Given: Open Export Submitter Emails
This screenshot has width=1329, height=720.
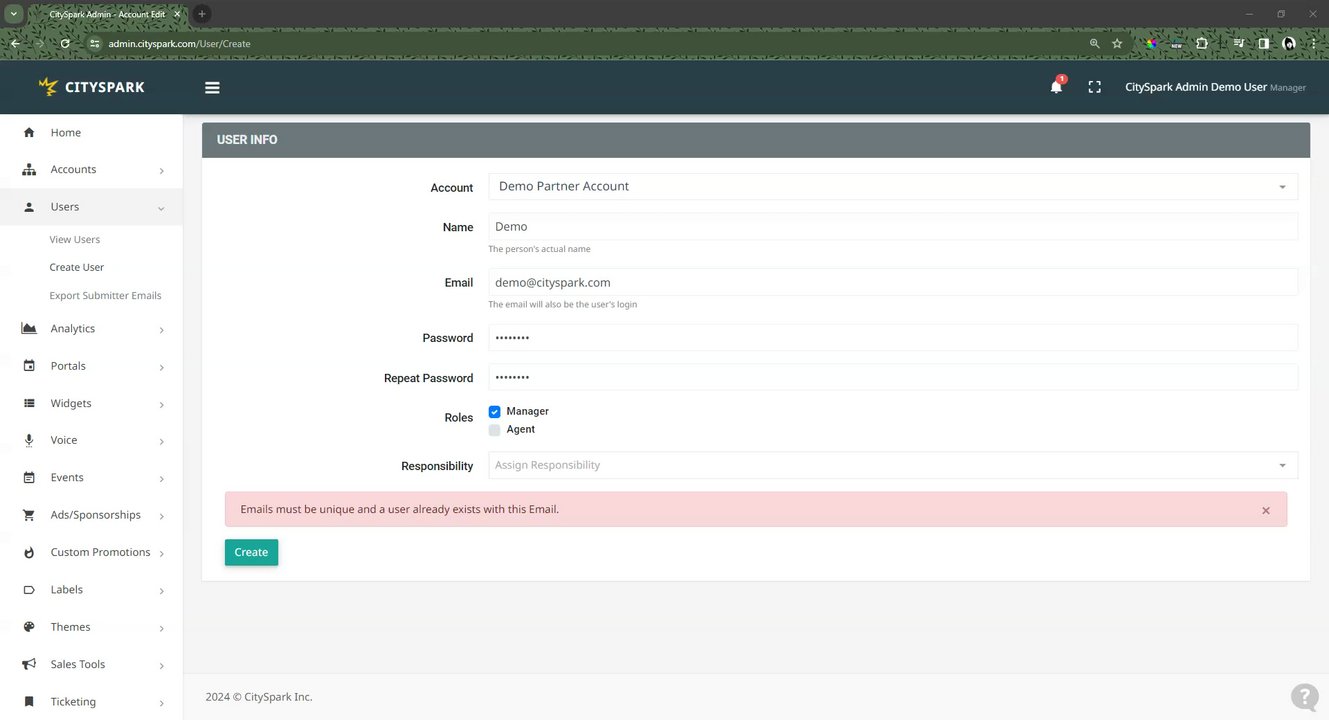Looking at the screenshot, I should pos(105,296).
